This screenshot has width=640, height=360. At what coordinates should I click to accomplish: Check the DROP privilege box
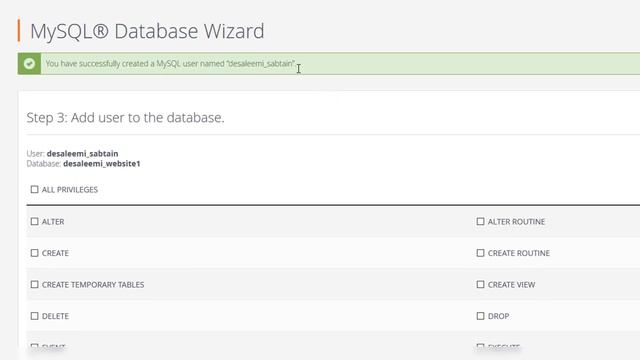(x=480, y=316)
